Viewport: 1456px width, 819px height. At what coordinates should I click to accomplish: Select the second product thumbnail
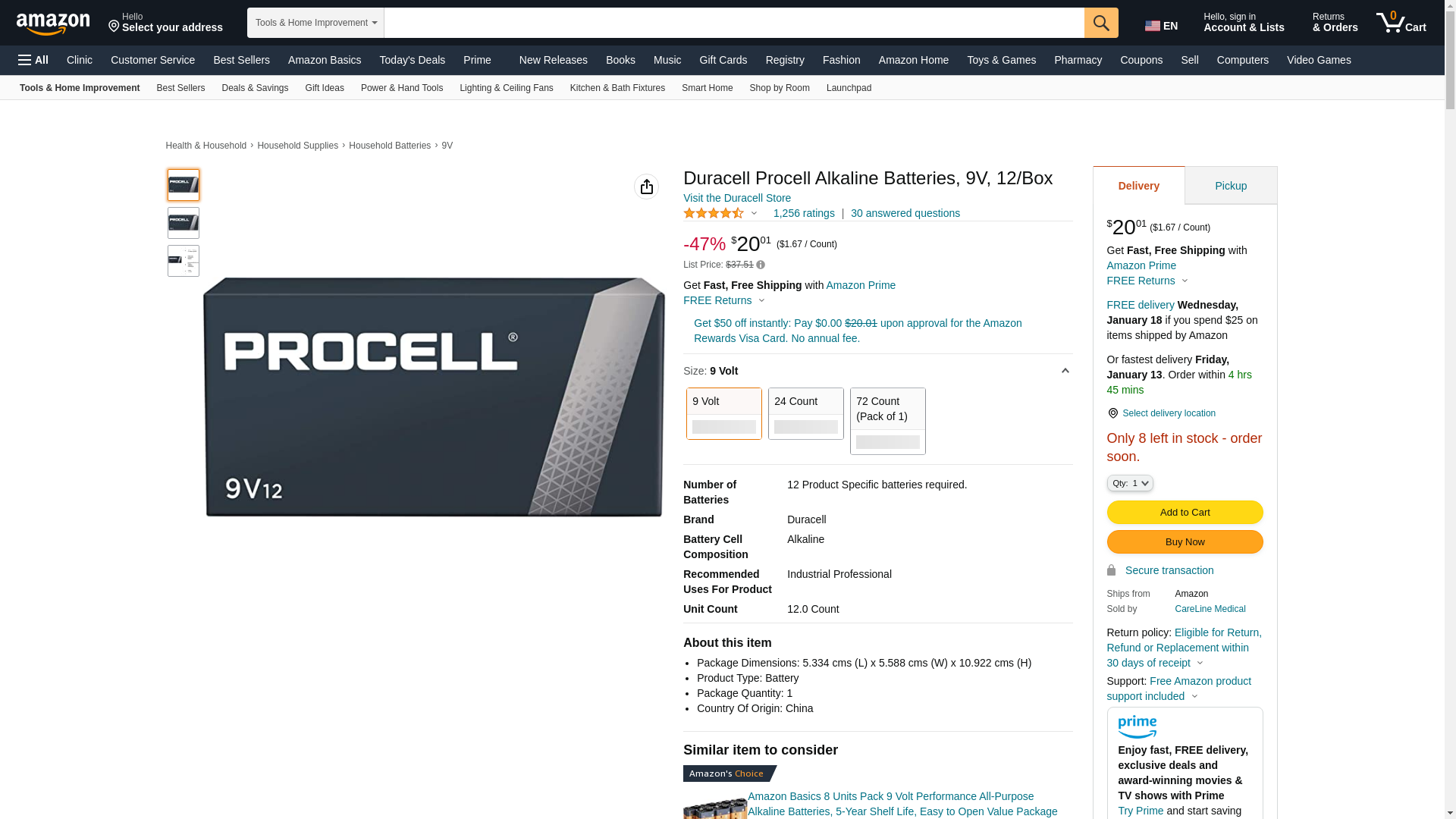(x=184, y=223)
